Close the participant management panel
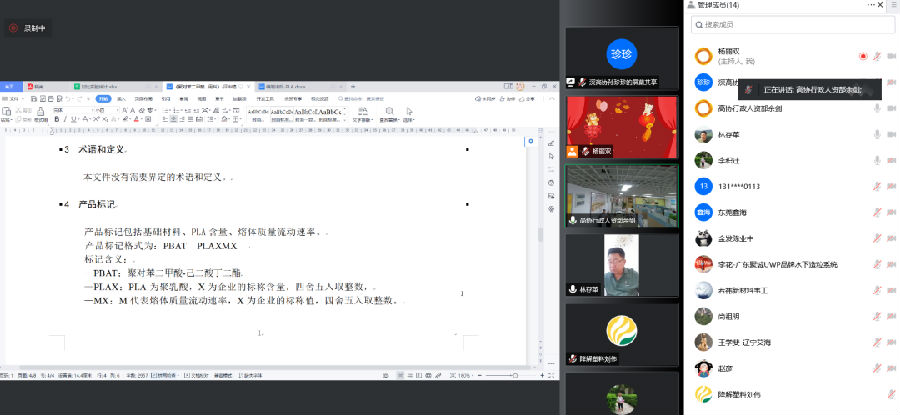 coord(880,5)
